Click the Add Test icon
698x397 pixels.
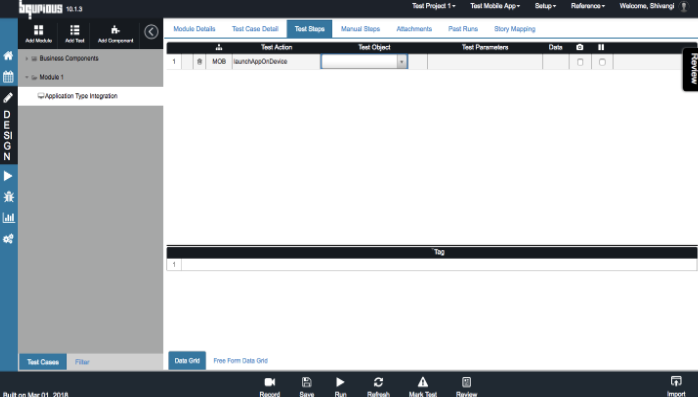[75, 30]
